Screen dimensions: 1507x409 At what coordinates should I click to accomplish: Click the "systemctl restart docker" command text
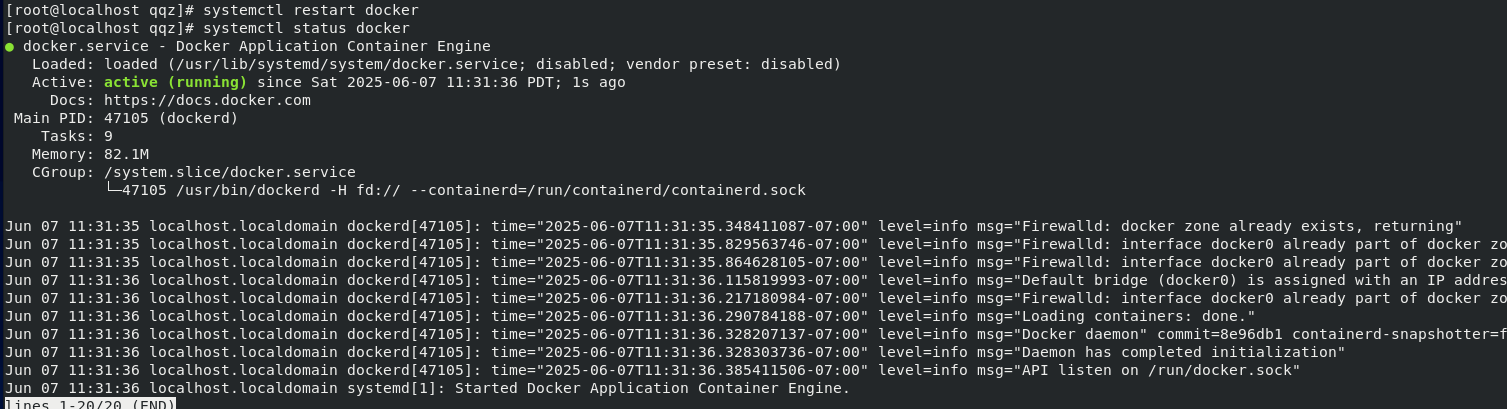311,10
